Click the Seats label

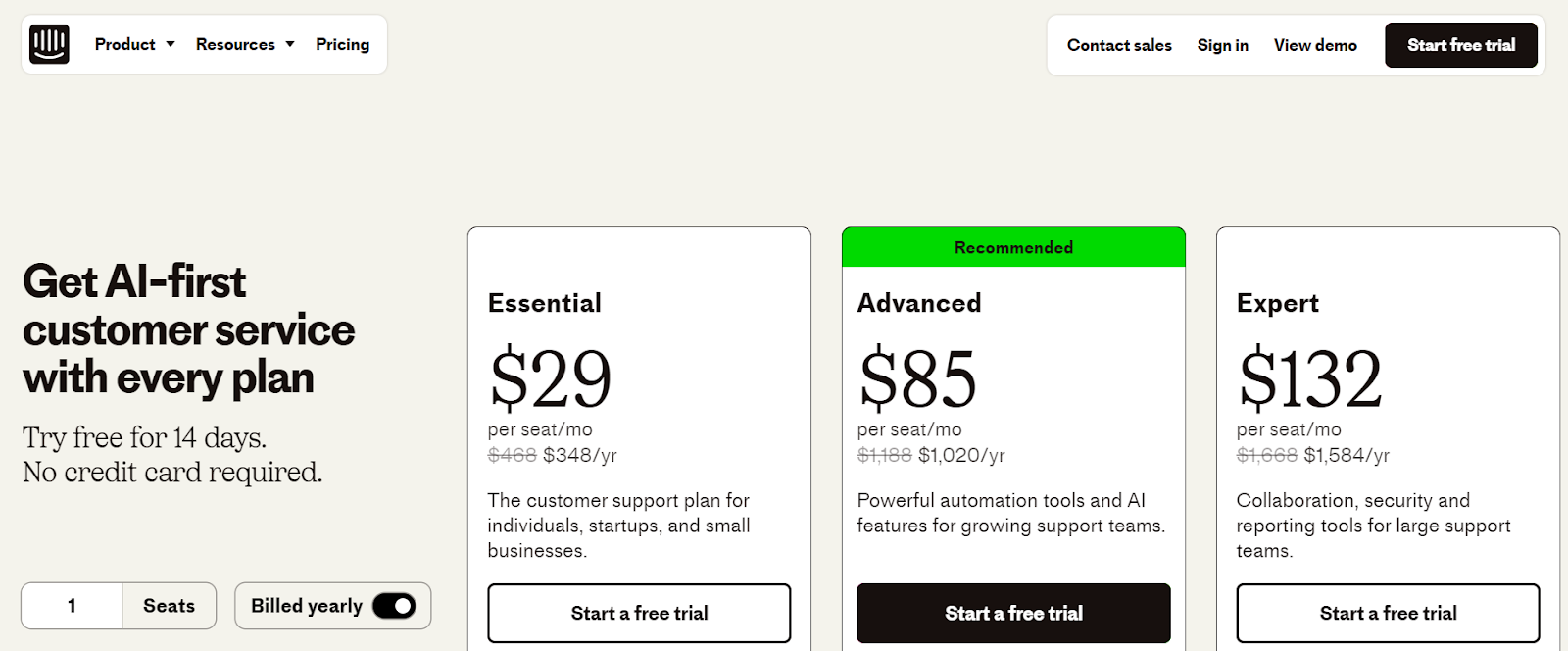click(x=168, y=605)
